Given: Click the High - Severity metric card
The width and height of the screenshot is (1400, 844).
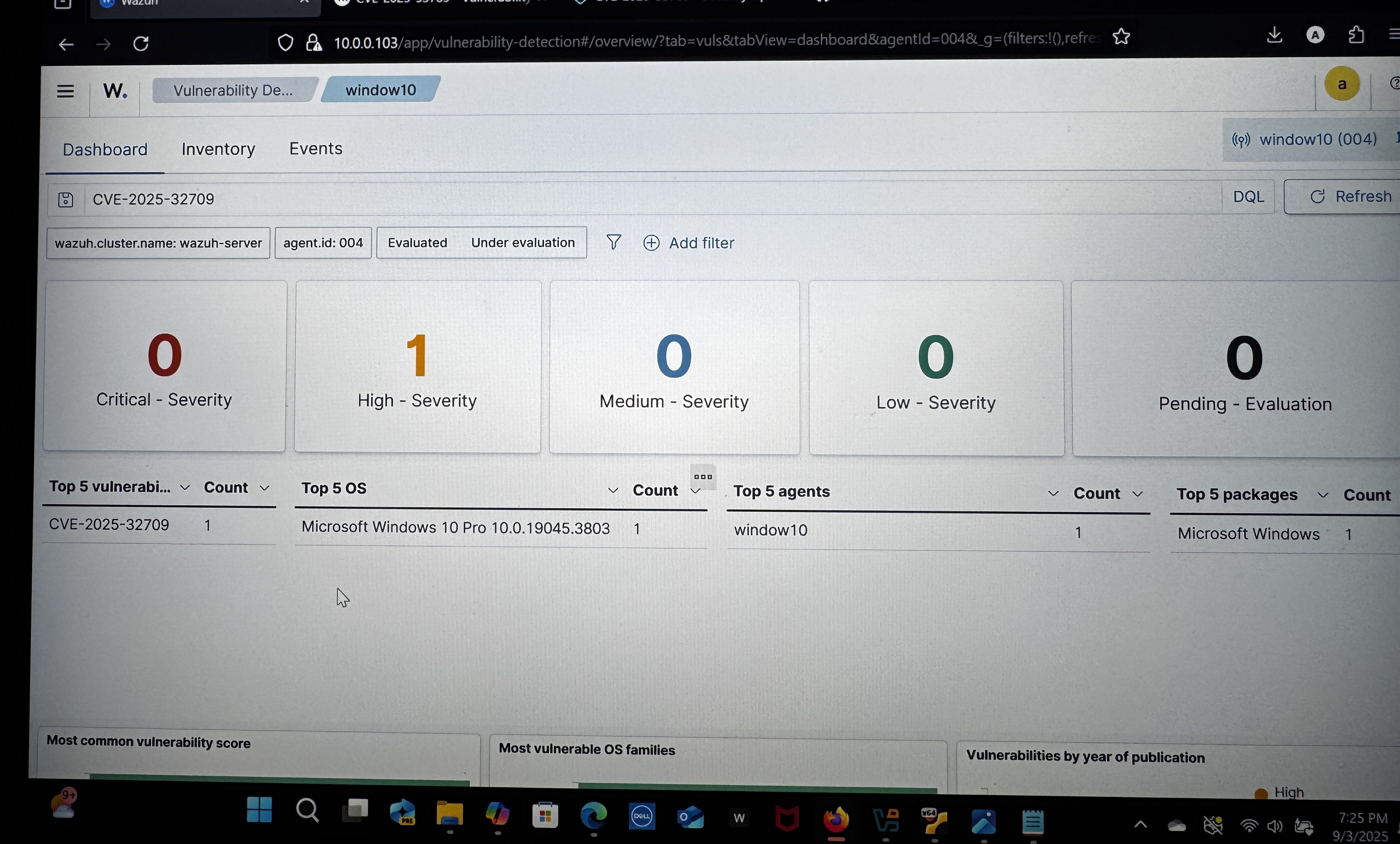Looking at the screenshot, I should click(x=418, y=367).
